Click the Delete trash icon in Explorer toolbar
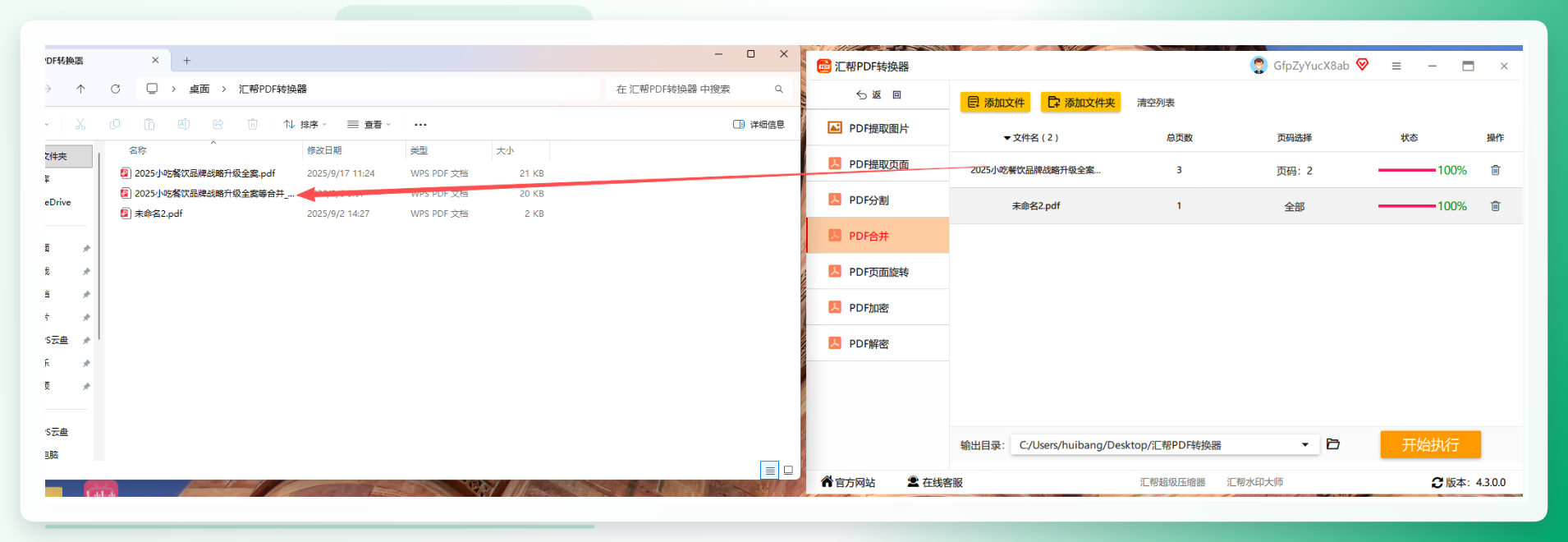This screenshot has width=1568, height=542. [x=253, y=124]
